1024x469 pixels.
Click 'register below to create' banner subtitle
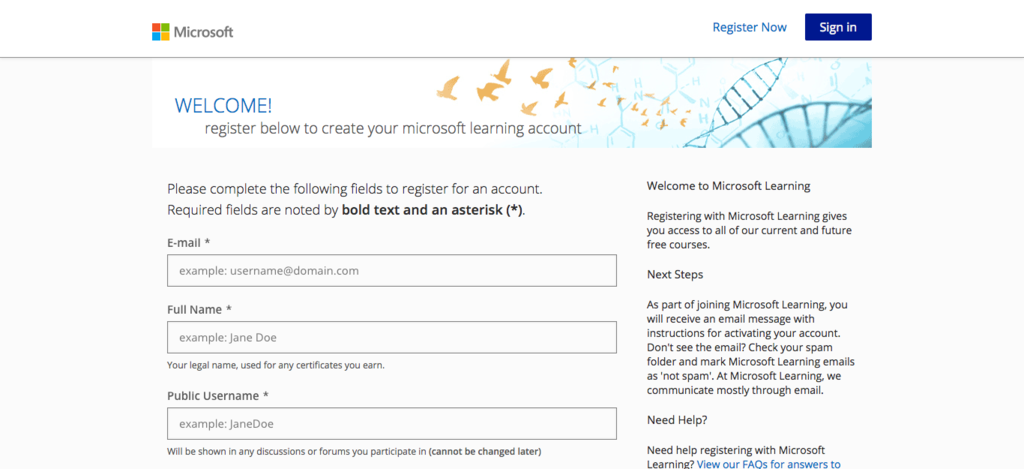392,128
